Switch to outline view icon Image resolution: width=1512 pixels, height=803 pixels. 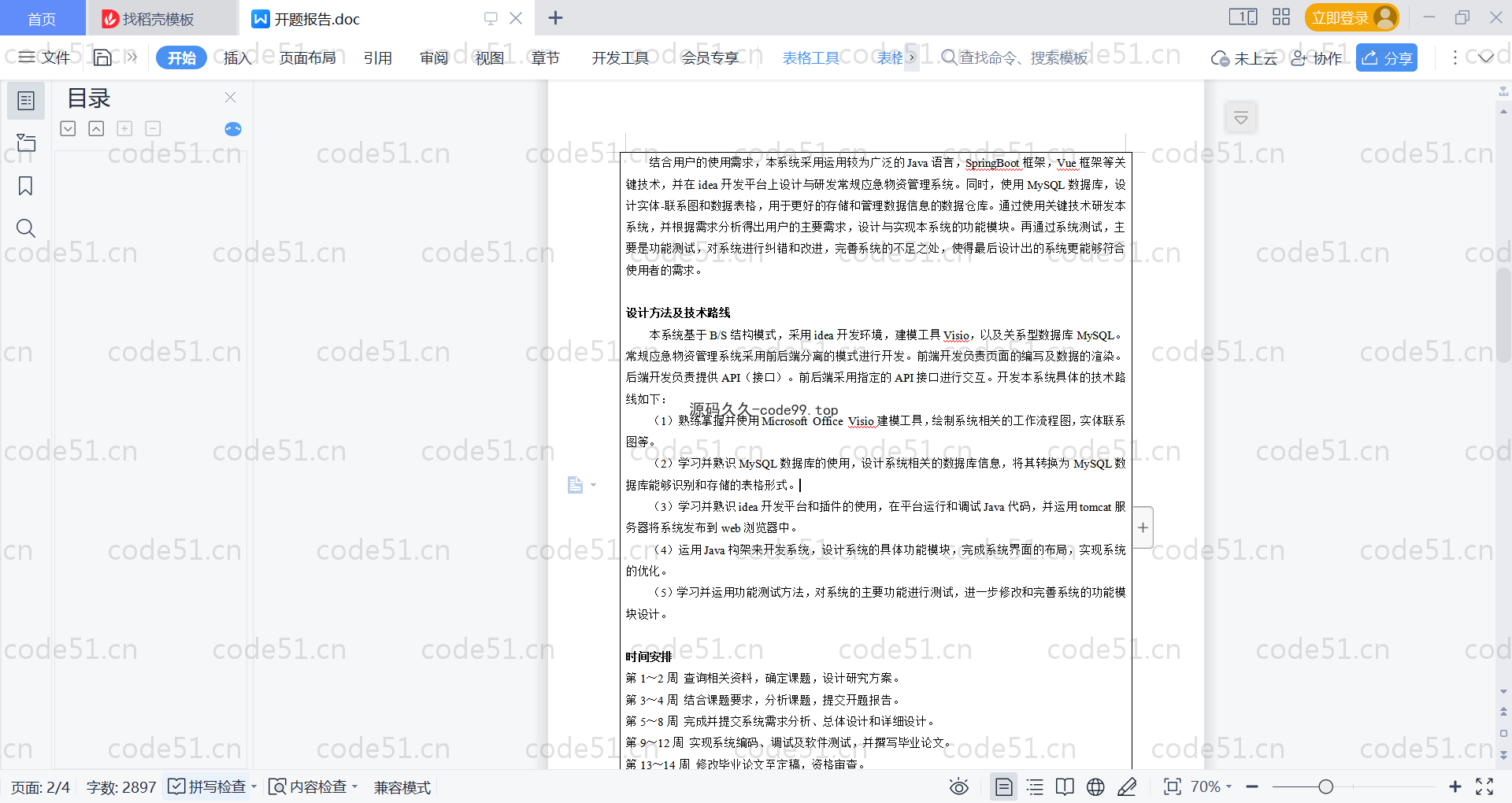coord(1036,786)
